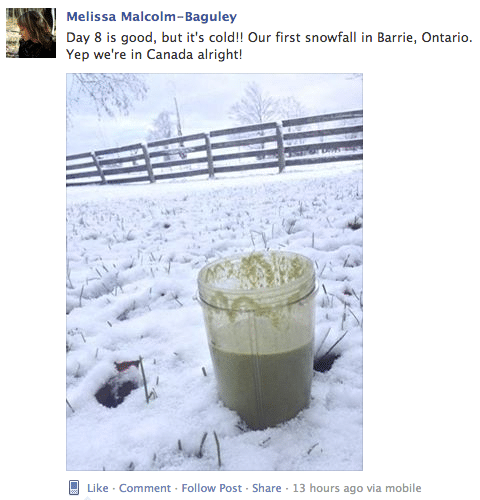
Task: Click 'Yep we're in Canada alright!' line
Action: (x=154, y=54)
